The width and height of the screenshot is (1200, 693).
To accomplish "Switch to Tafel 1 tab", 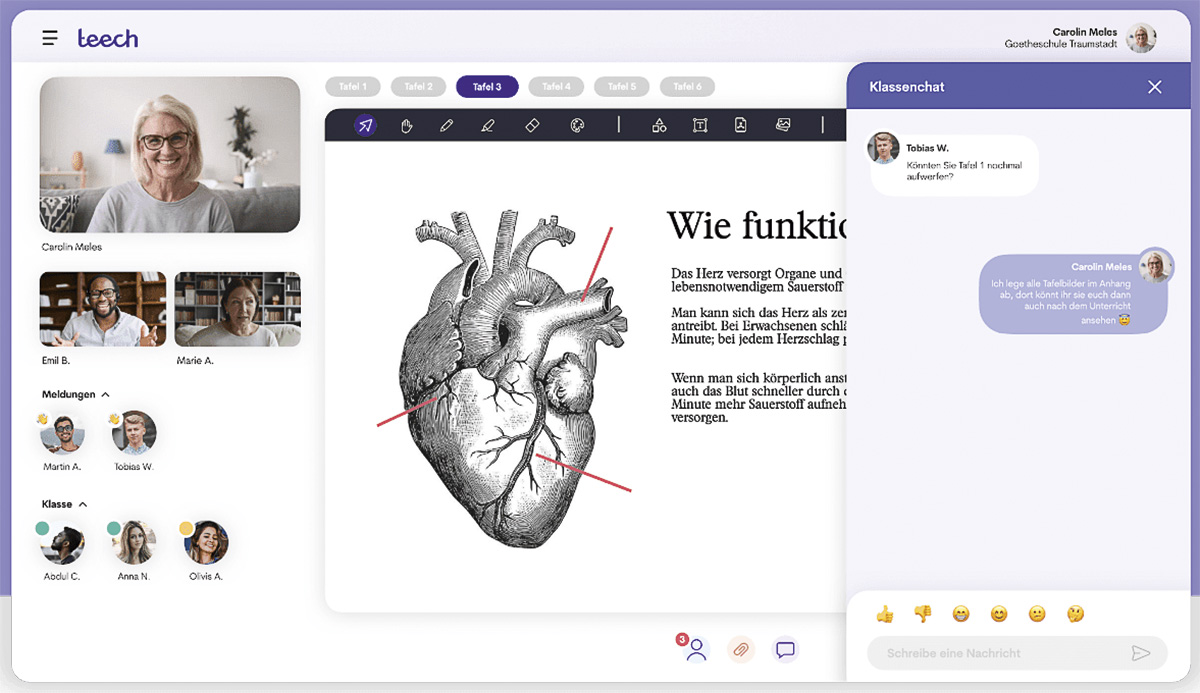I will tap(353, 87).
